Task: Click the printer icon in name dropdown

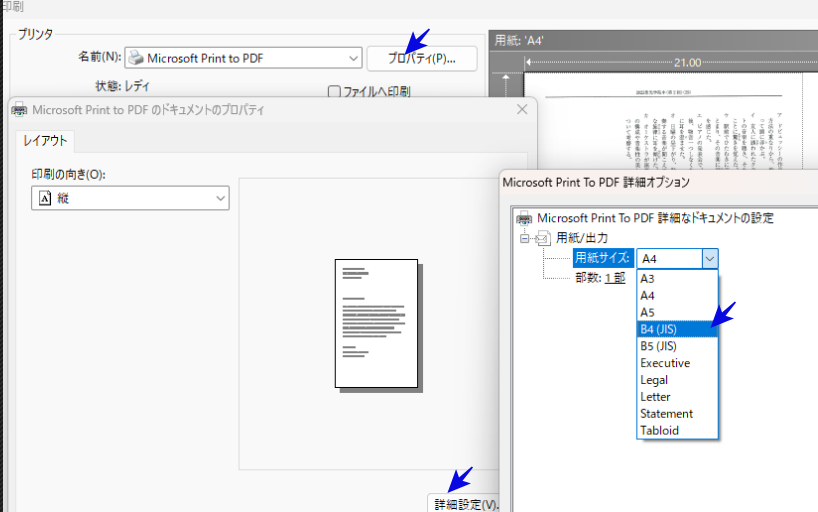Action: click(x=136, y=57)
